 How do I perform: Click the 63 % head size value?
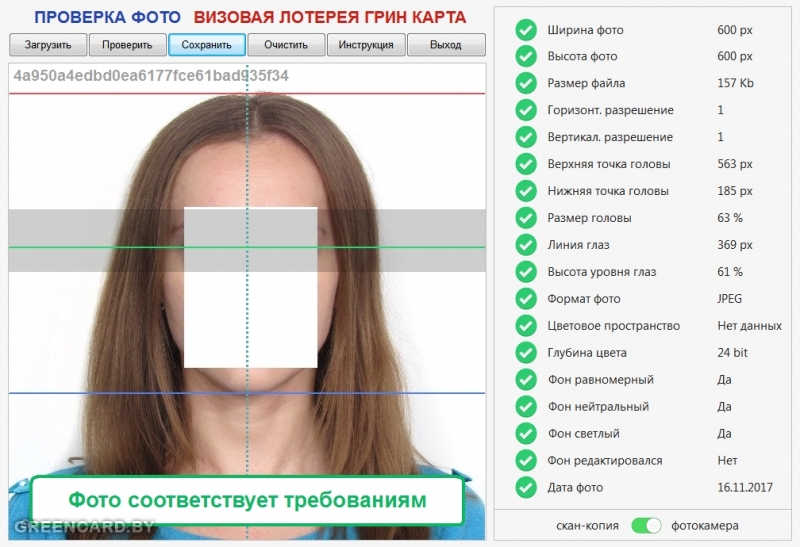(730, 218)
